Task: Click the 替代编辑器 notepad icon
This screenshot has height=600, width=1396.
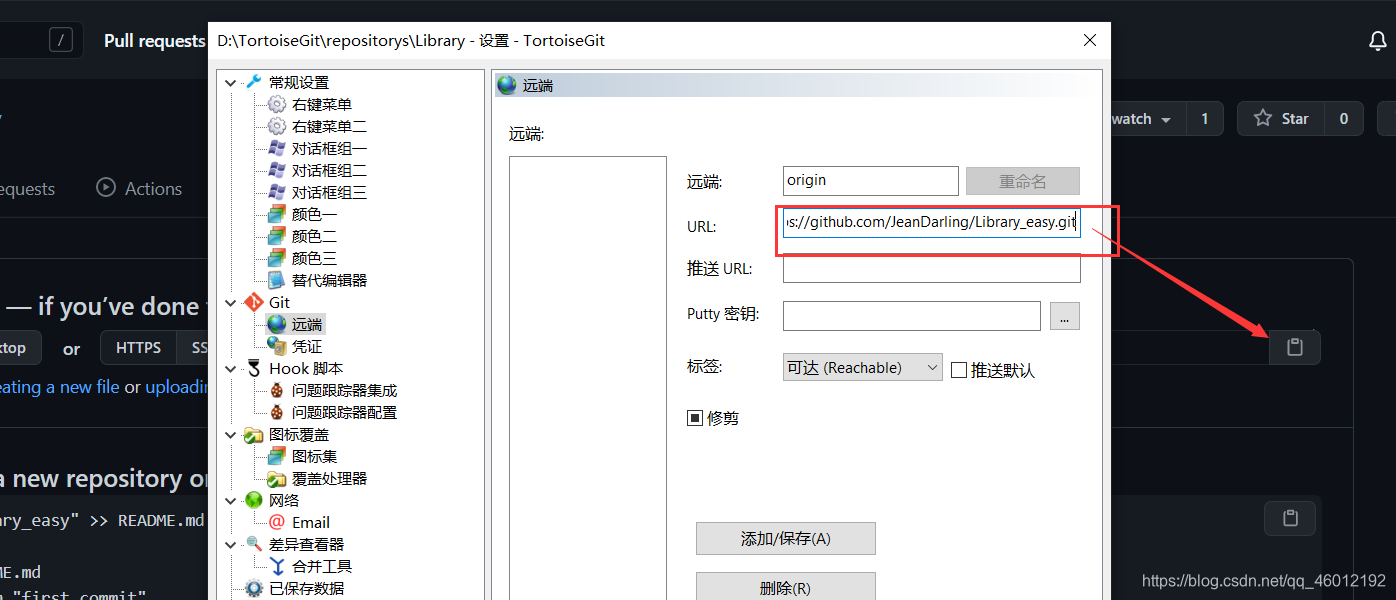Action: [x=276, y=280]
